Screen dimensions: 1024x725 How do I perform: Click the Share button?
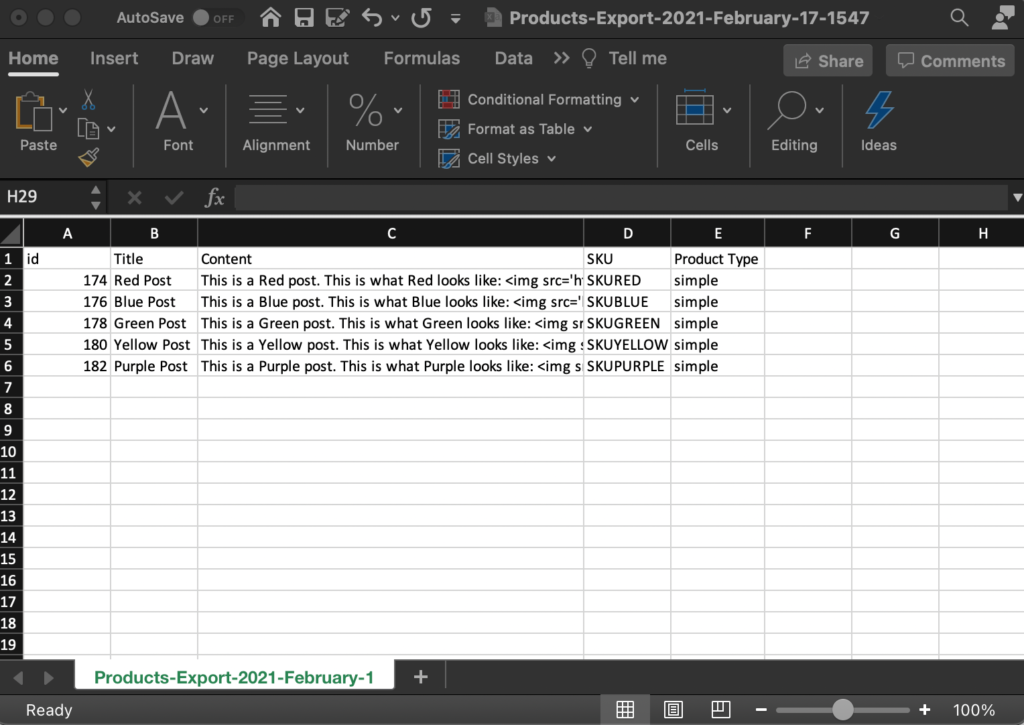pyautogui.click(x=828, y=61)
